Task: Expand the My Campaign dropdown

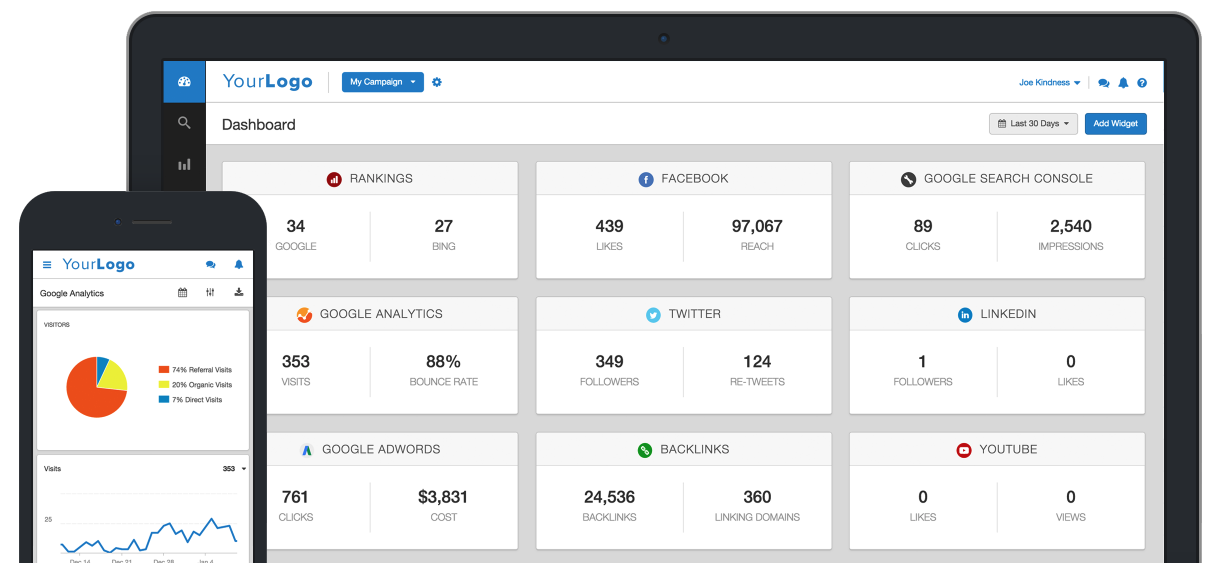Action: (x=383, y=82)
